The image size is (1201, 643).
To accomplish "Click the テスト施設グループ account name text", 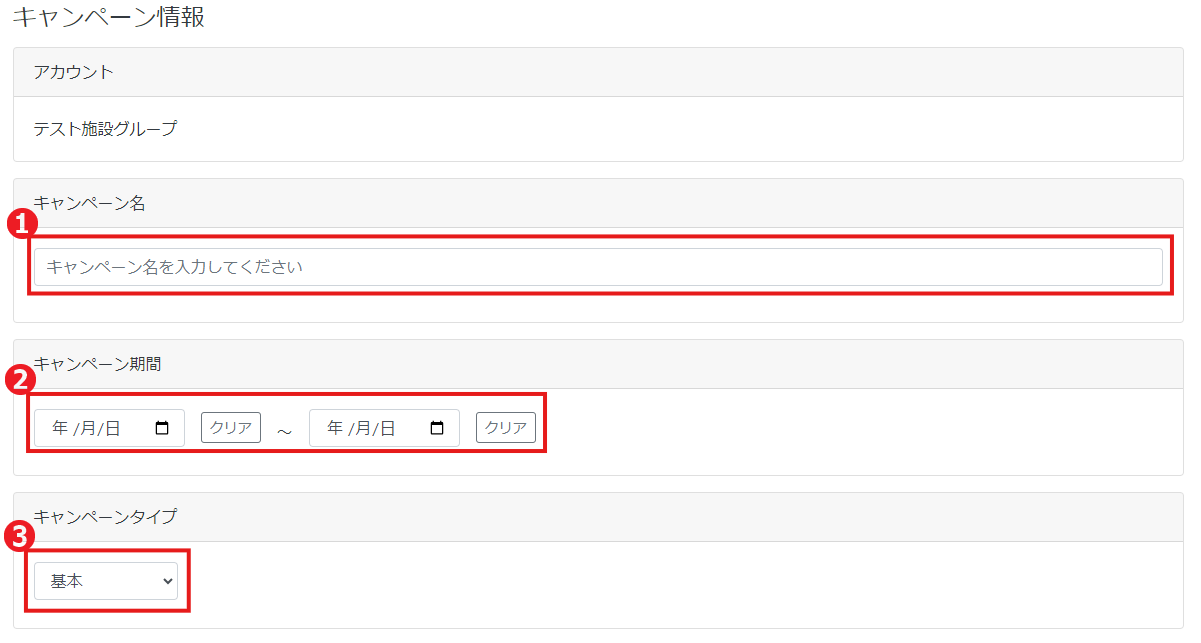I will 105,129.
